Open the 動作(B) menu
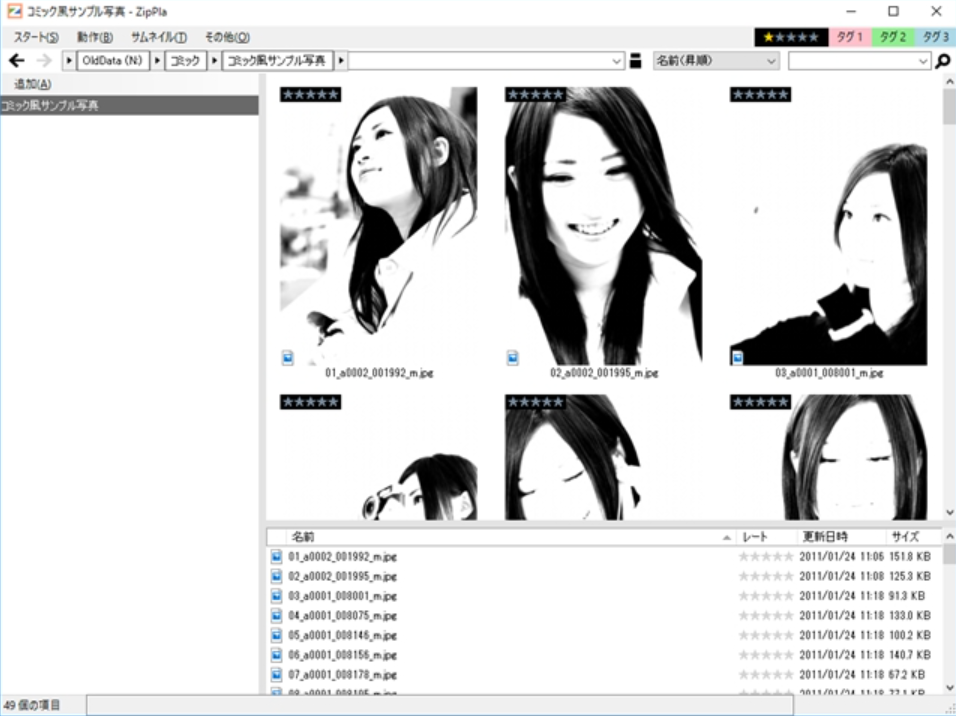Viewport: 956px width, 716px height. pos(95,37)
